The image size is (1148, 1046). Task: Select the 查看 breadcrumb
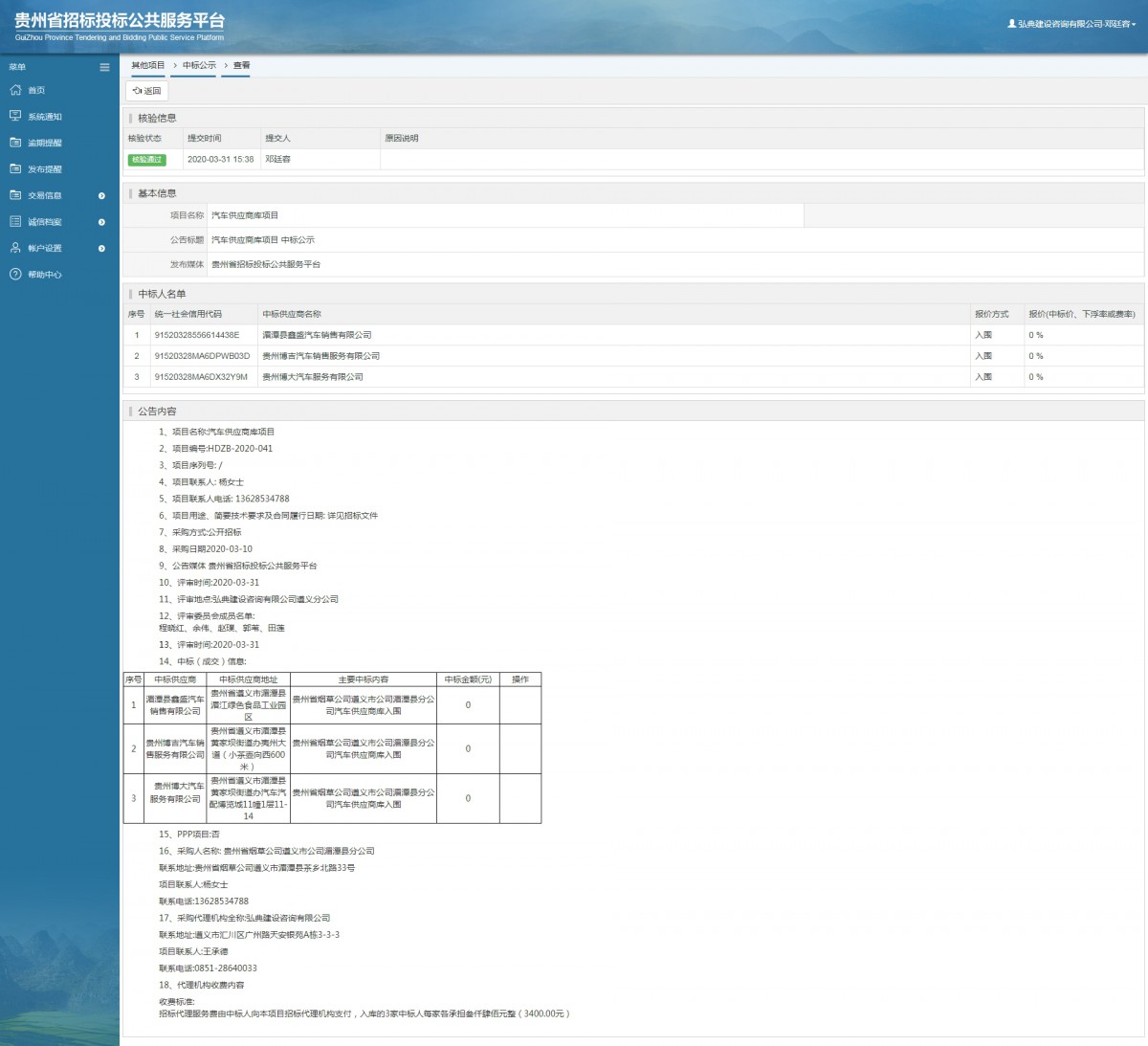tap(241, 65)
